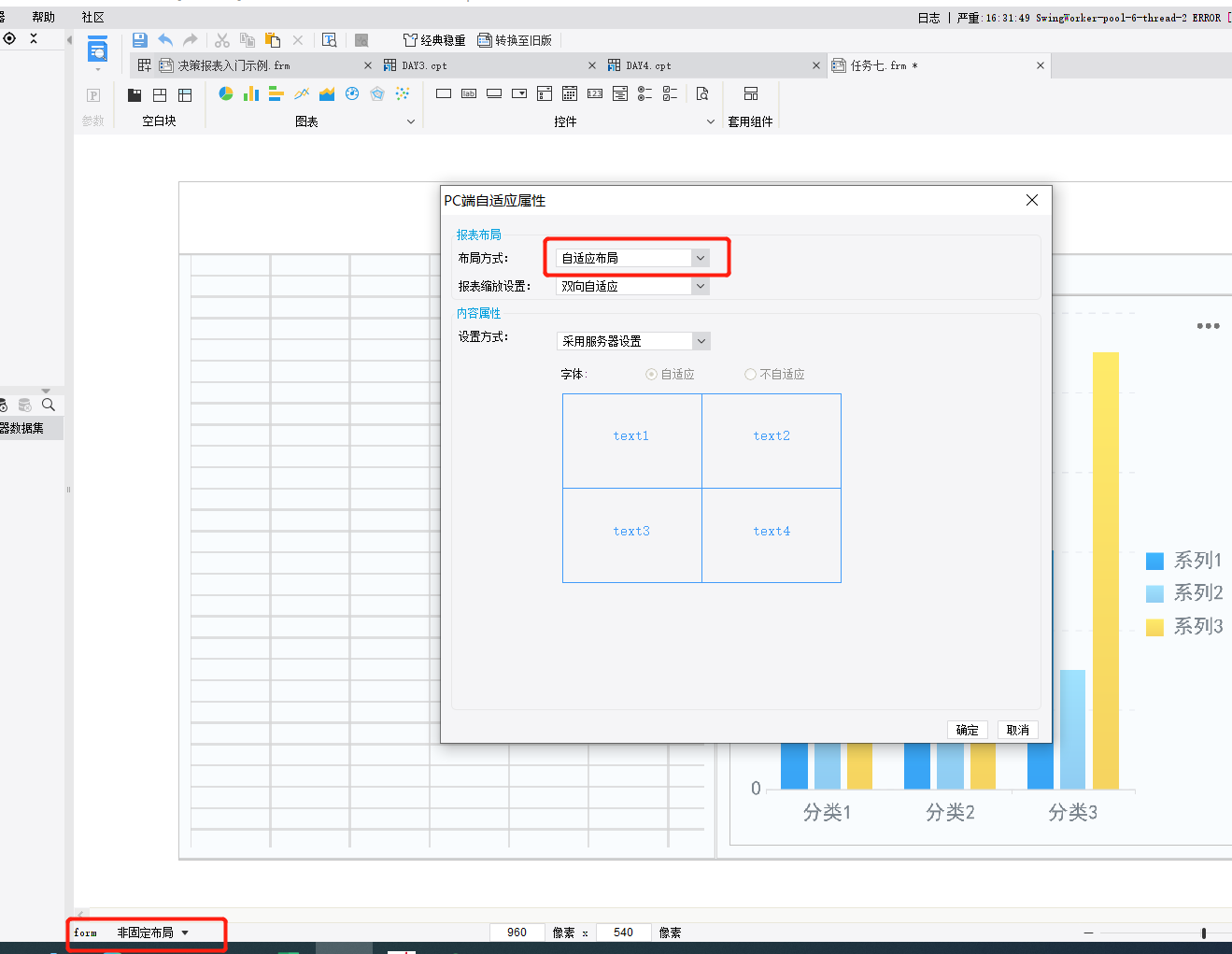
Task: Click the search icon in dataset panel
Action: 49,405
